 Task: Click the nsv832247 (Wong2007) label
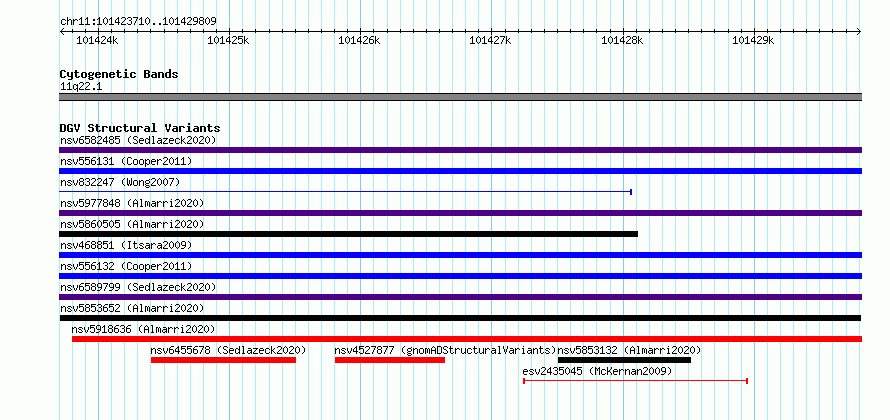point(120,182)
